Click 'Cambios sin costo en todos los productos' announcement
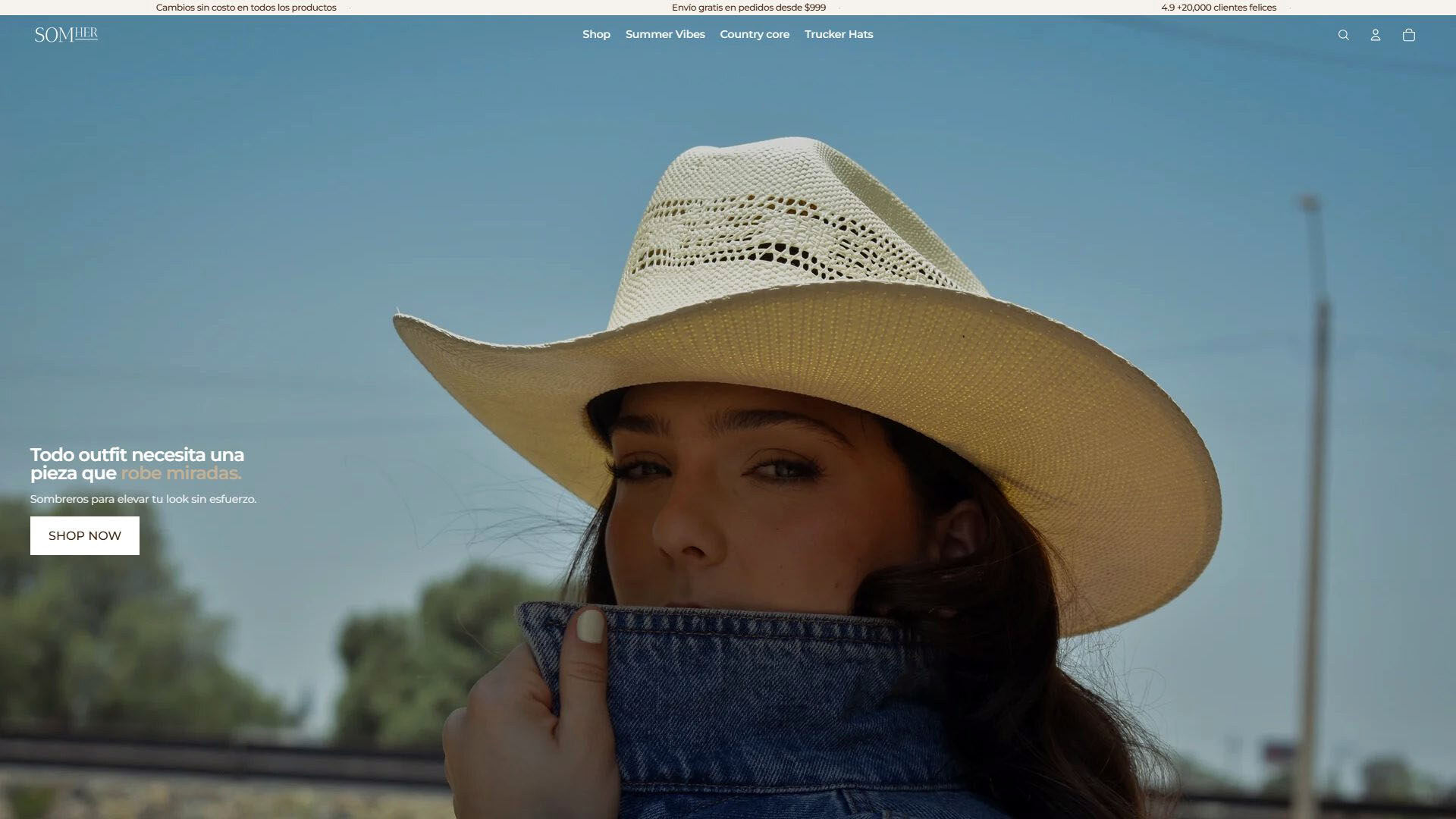Screen dimensions: 1456x819 (x=246, y=8)
